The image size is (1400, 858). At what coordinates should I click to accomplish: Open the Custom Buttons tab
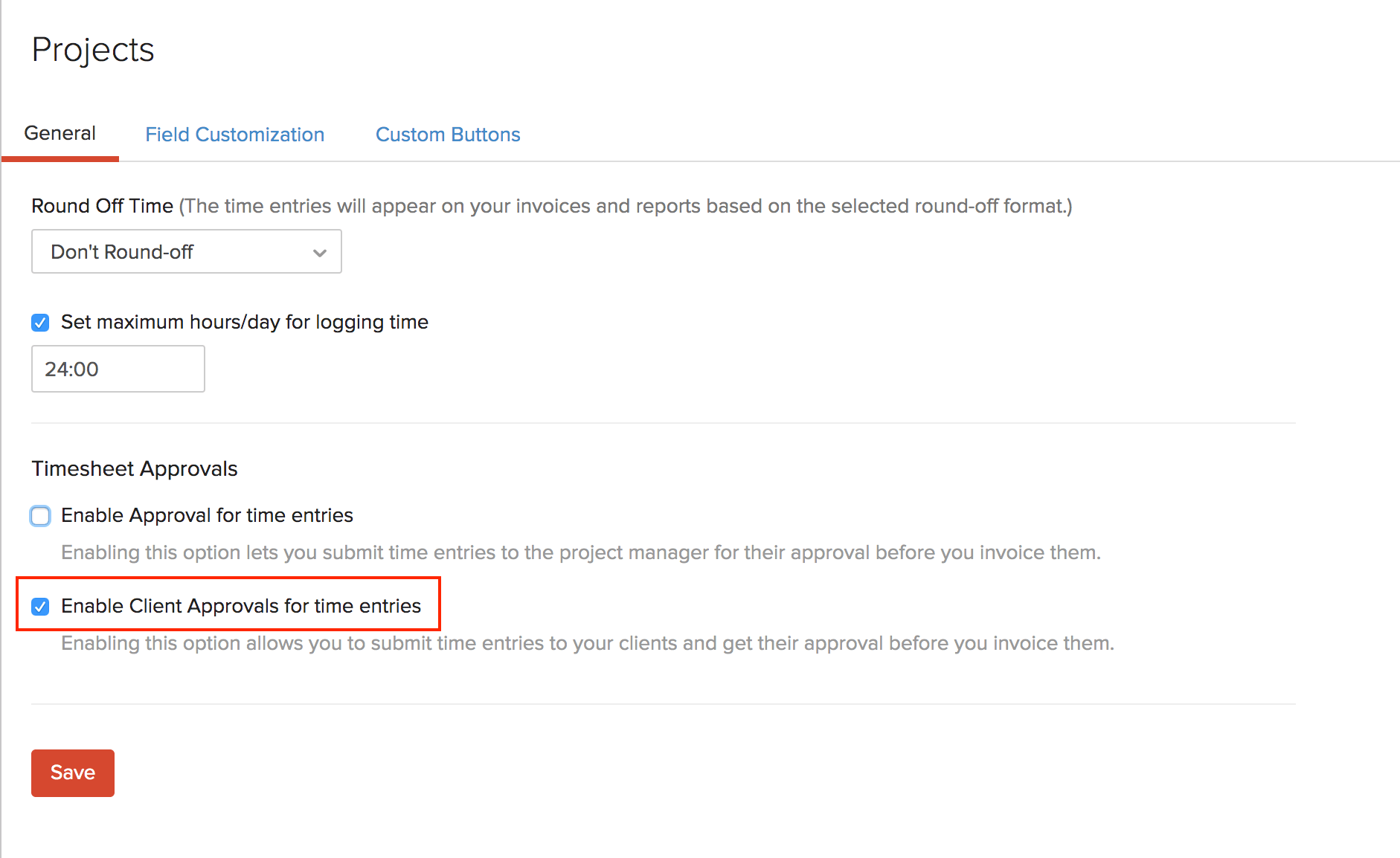click(447, 135)
